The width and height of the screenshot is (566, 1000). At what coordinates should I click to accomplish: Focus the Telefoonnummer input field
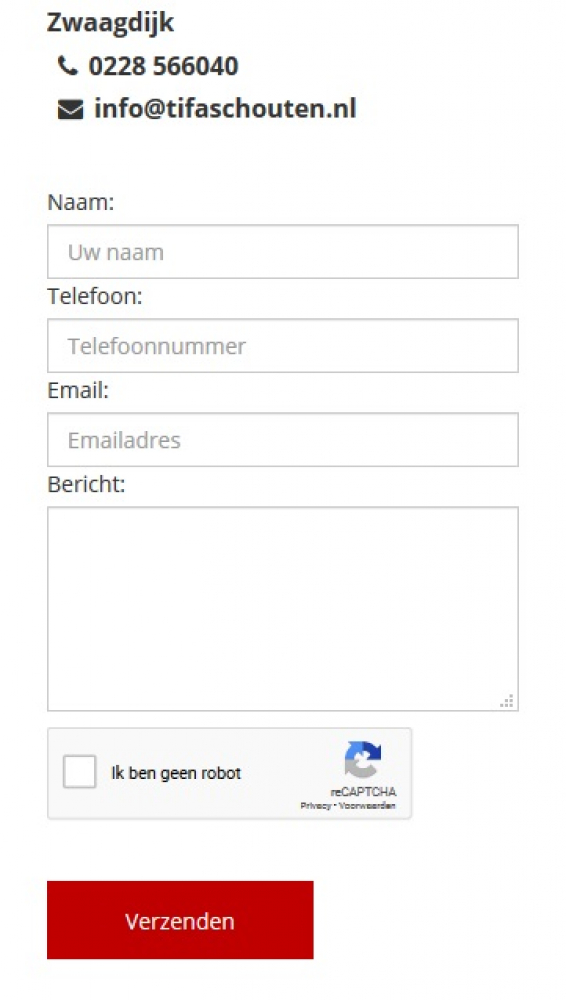pos(283,346)
